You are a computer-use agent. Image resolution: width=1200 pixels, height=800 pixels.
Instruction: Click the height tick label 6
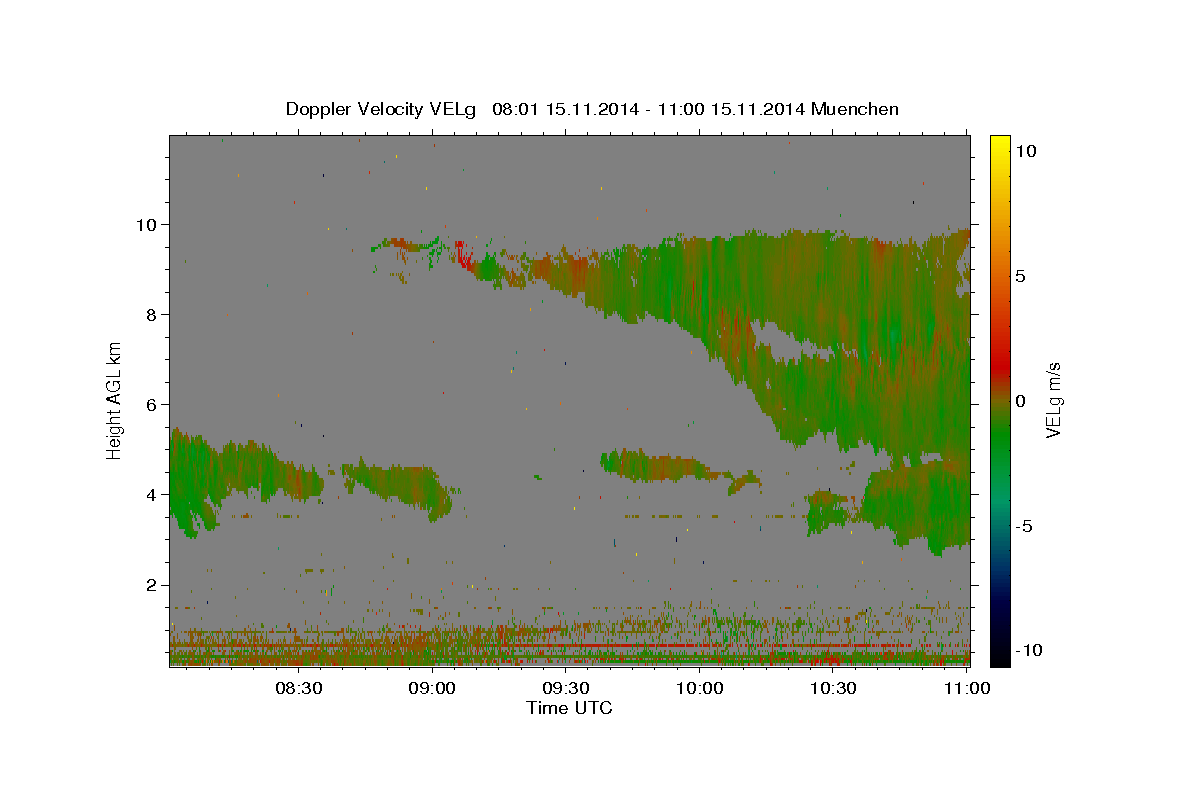point(154,404)
